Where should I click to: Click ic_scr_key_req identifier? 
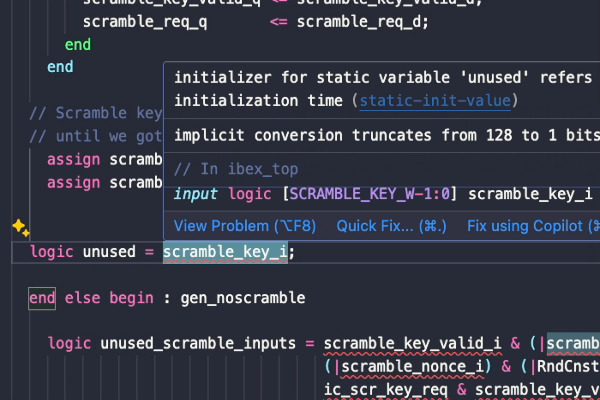tap(386, 390)
